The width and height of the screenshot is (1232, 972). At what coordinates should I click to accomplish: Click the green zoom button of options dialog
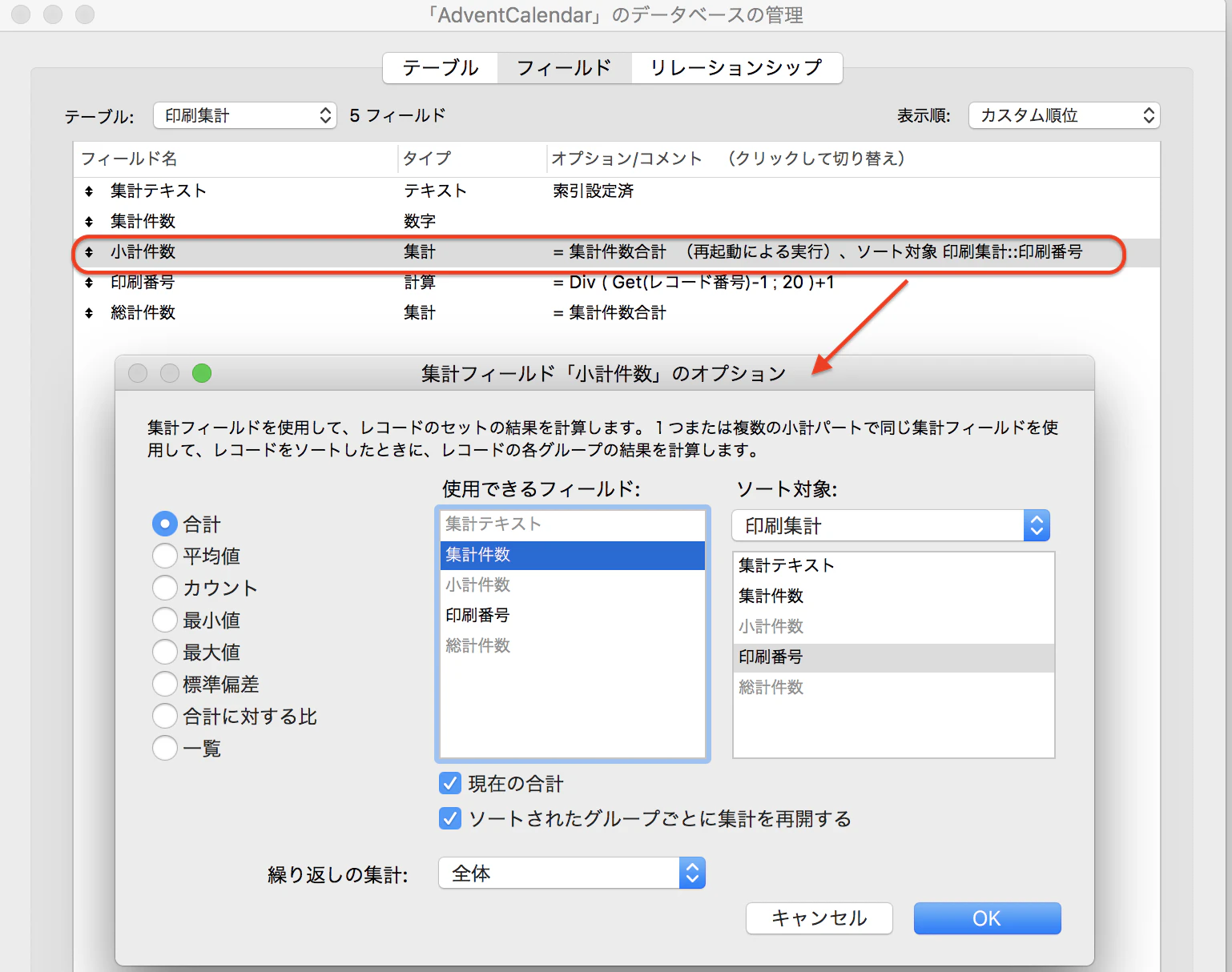pyautogui.click(x=202, y=373)
